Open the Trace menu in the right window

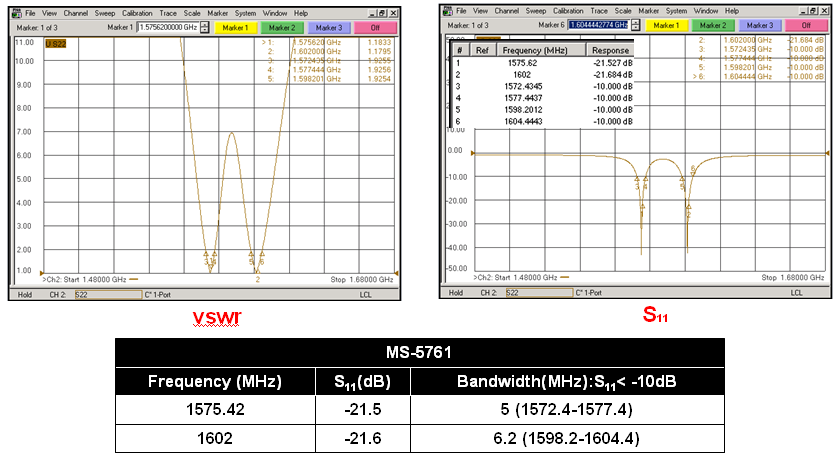pos(605,10)
